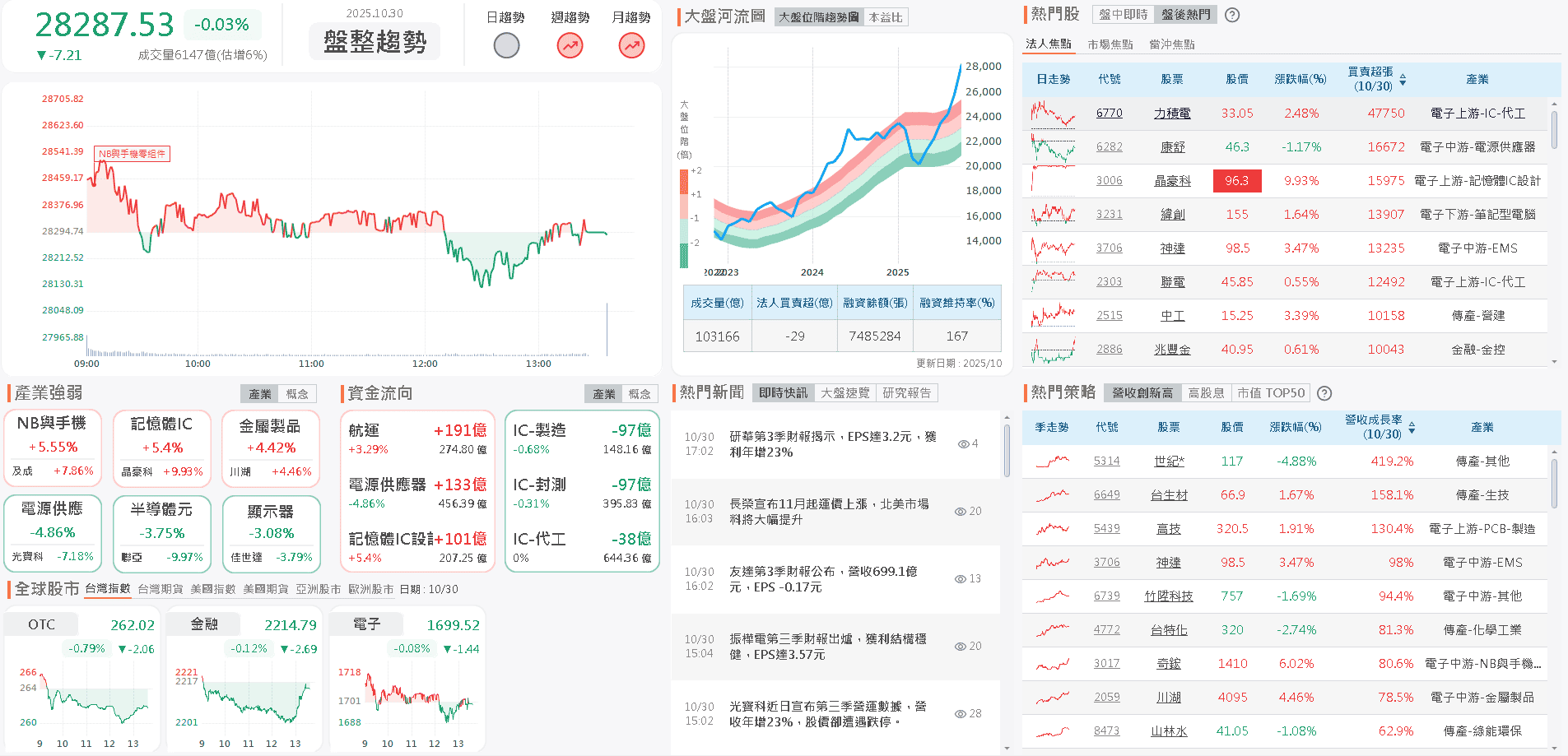Image resolution: width=1568 pixels, height=756 pixels.
Task: Click the 月趨勢 trend indicator icon
Action: click(x=631, y=45)
